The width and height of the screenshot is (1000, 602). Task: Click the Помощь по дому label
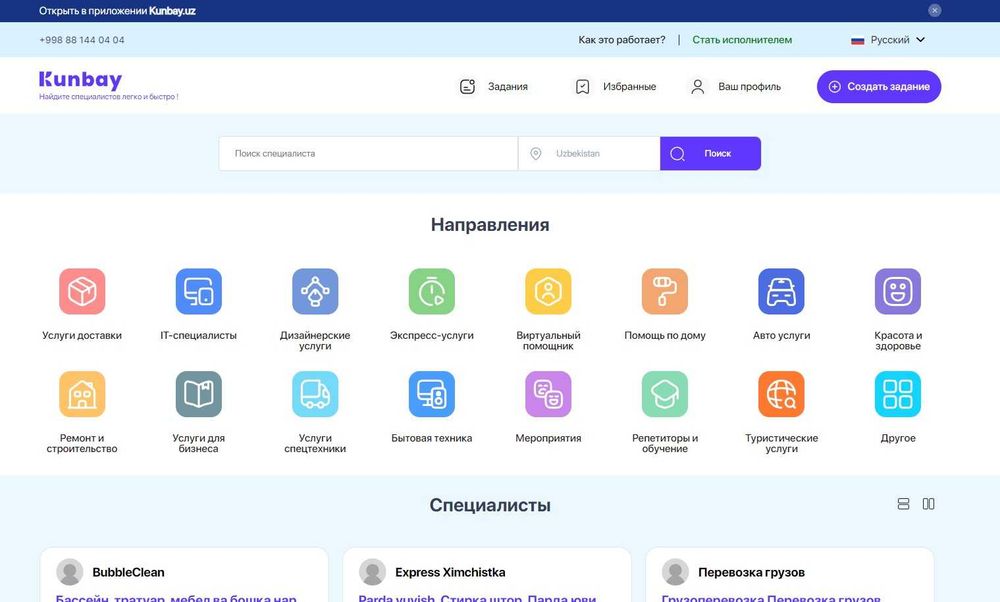665,335
